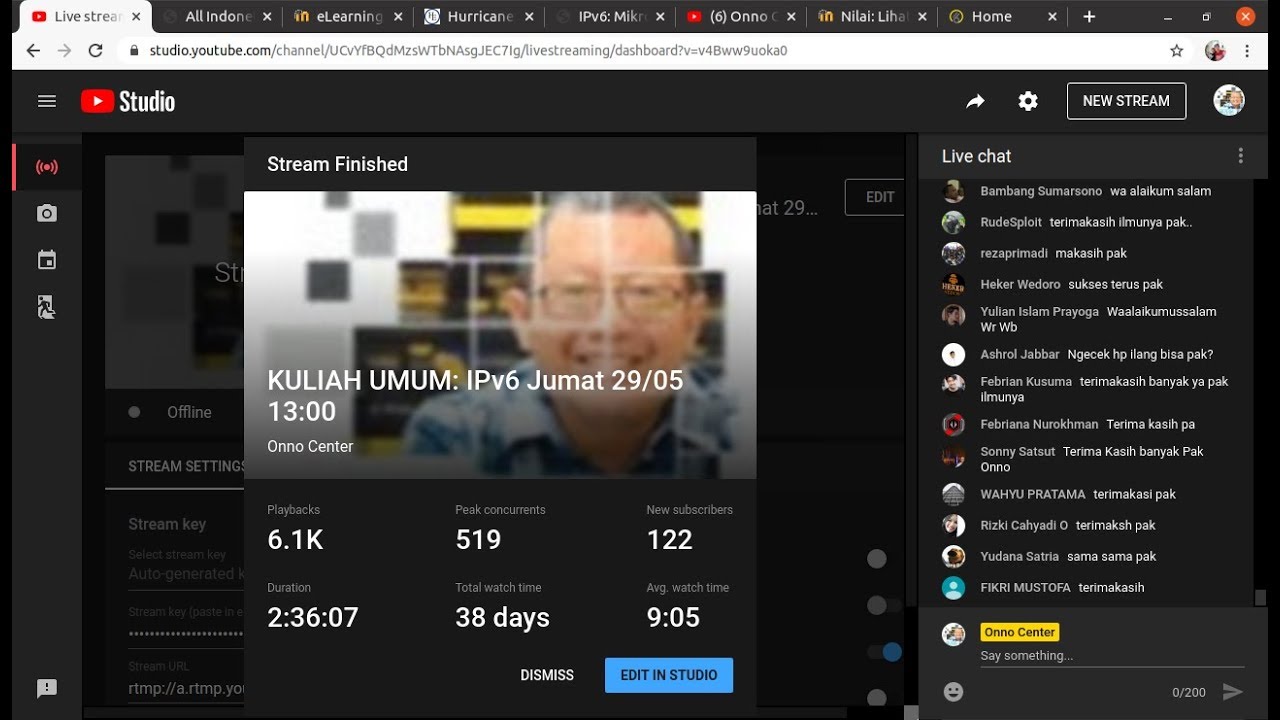Open the Stream (live) sidebar icon
Screen dimensions: 1280x720
[x=47, y=167]
